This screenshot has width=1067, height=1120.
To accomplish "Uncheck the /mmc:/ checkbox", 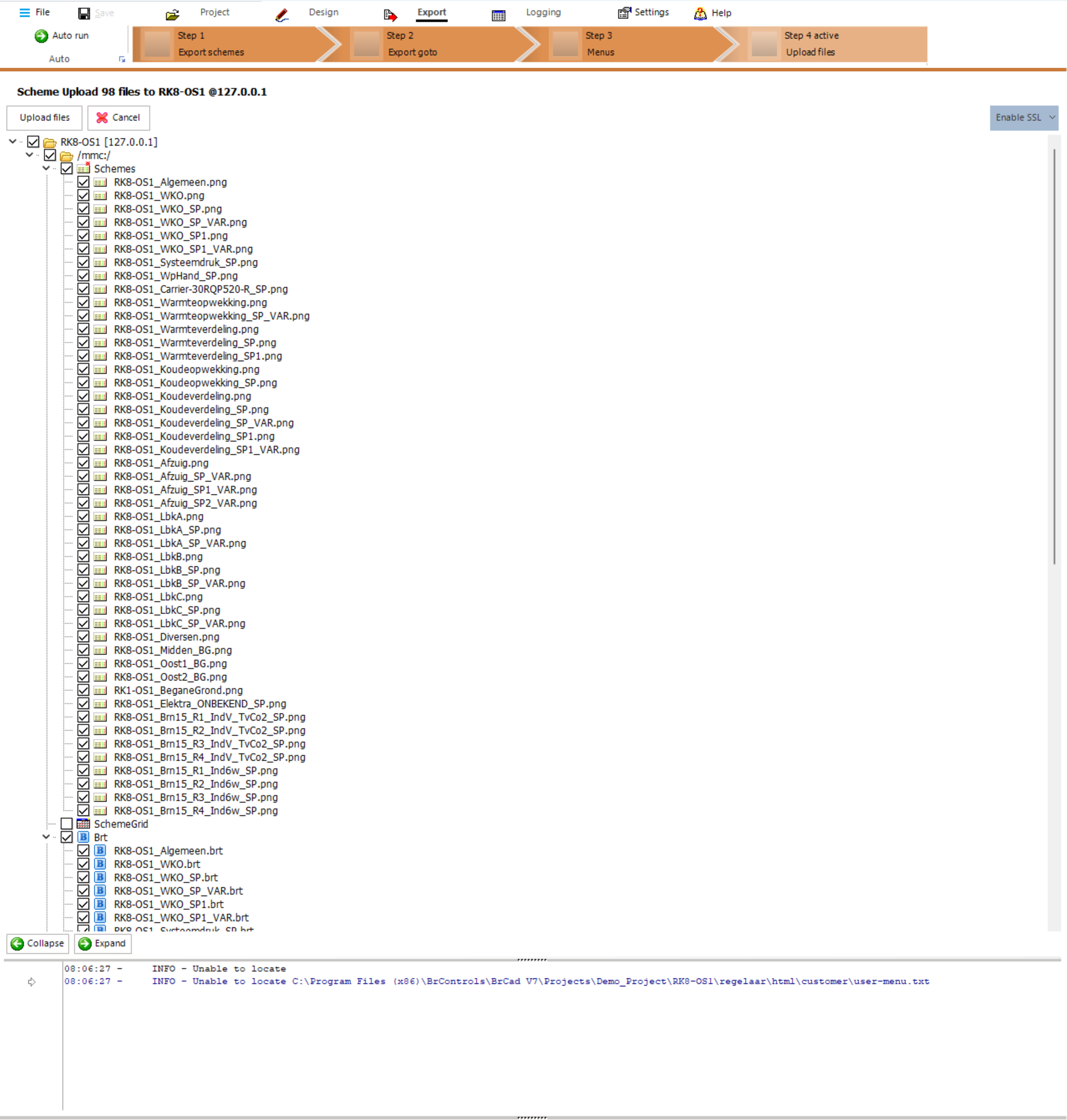I will pos(50,155).
